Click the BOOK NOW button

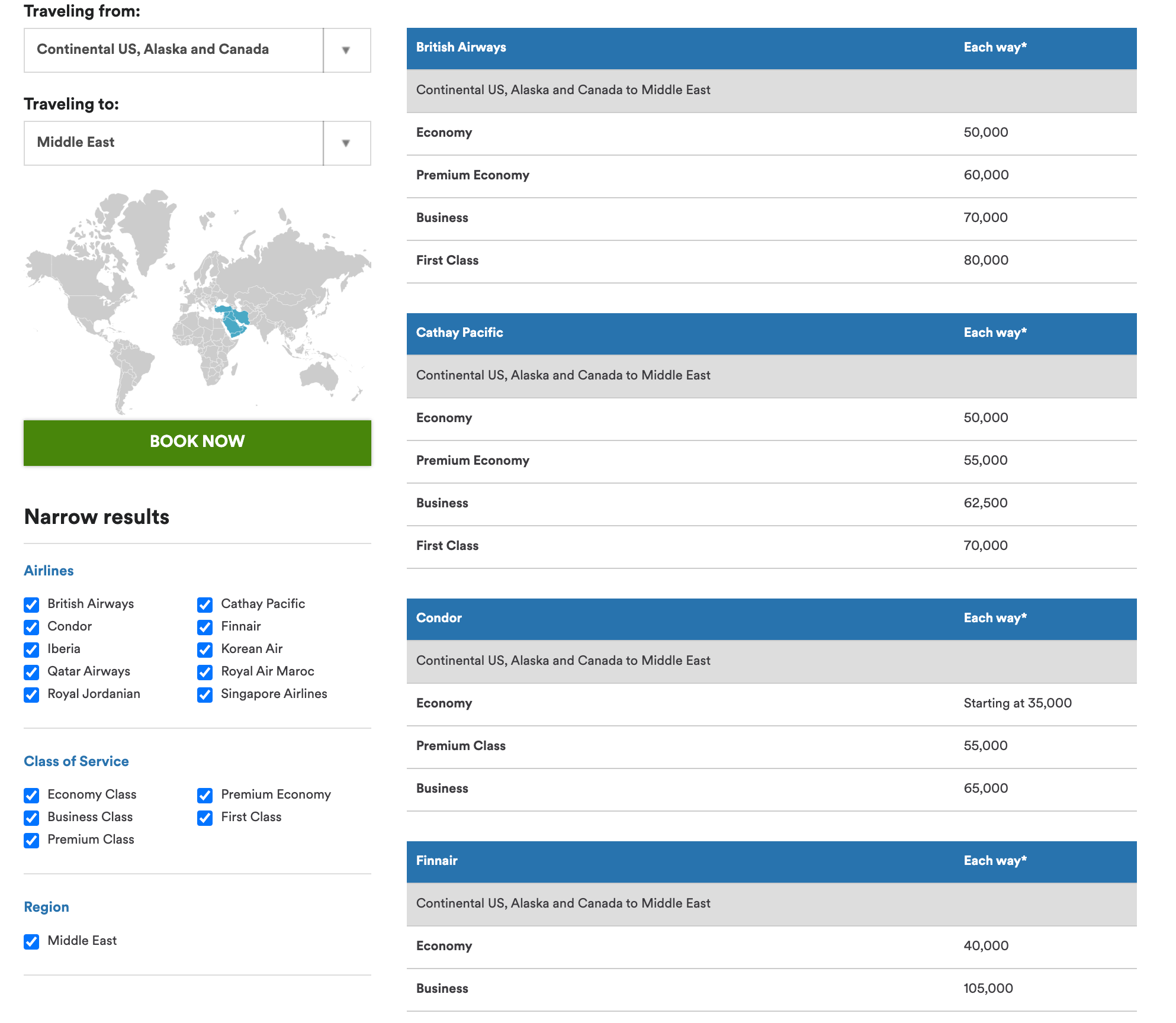click(x=197, y=442)
